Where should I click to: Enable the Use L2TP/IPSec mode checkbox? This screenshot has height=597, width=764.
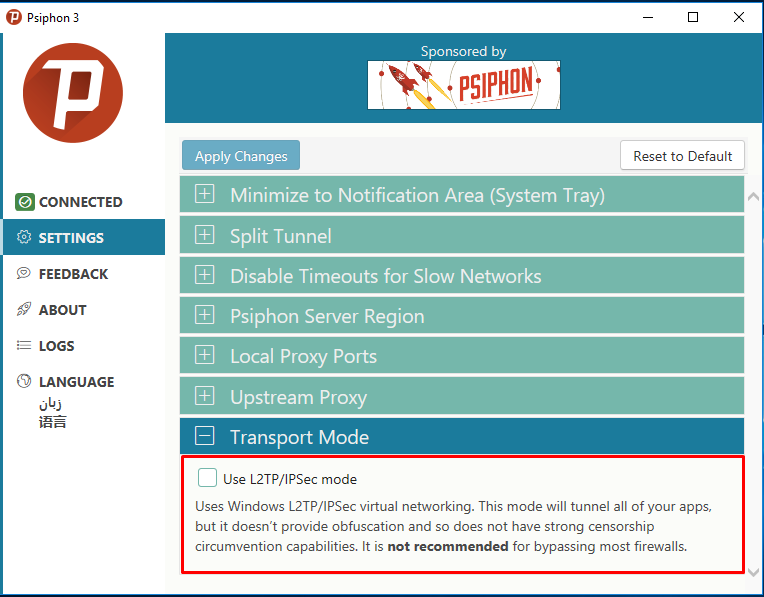[207, 478]
